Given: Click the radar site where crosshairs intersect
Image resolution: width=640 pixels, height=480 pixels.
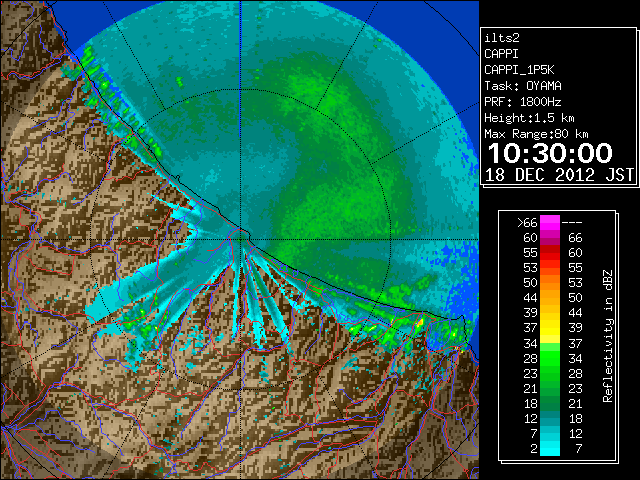Looking at the screenshot, I should pyautogui.click(x=241, y=240).
